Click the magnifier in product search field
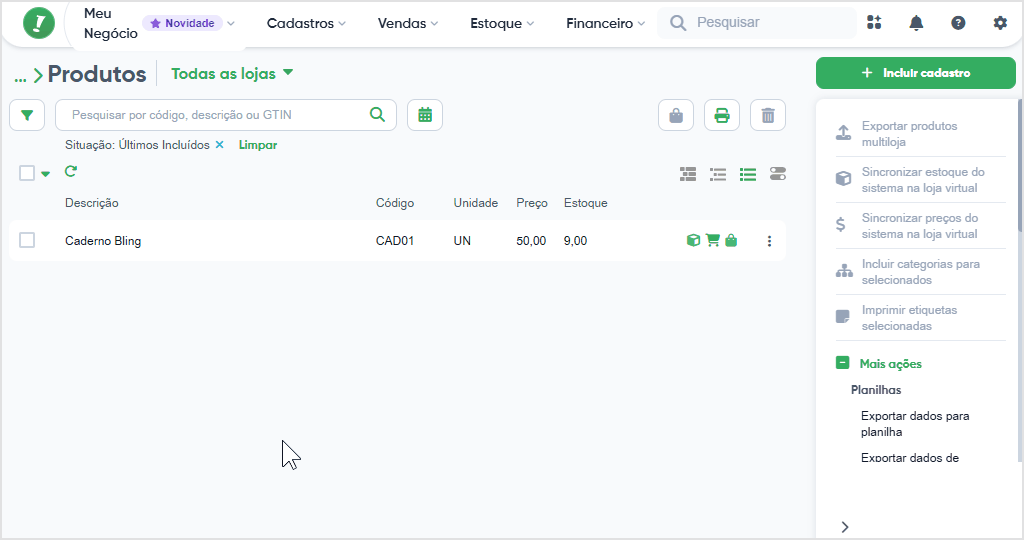Viewport: 1024px width, 540px height. tap(377, 114)
